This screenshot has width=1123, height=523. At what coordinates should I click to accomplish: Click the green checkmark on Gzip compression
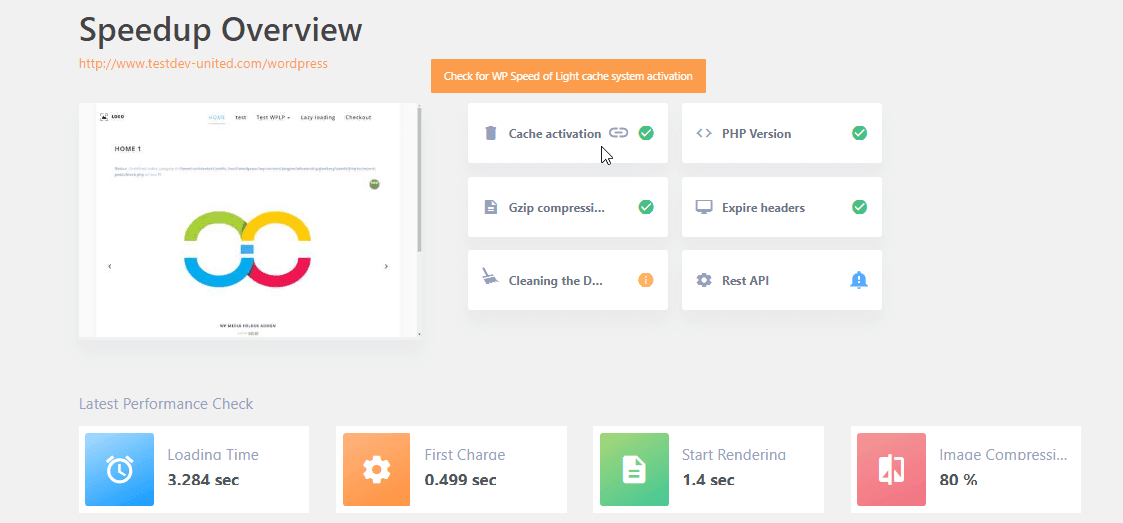(x=646, y=207)
